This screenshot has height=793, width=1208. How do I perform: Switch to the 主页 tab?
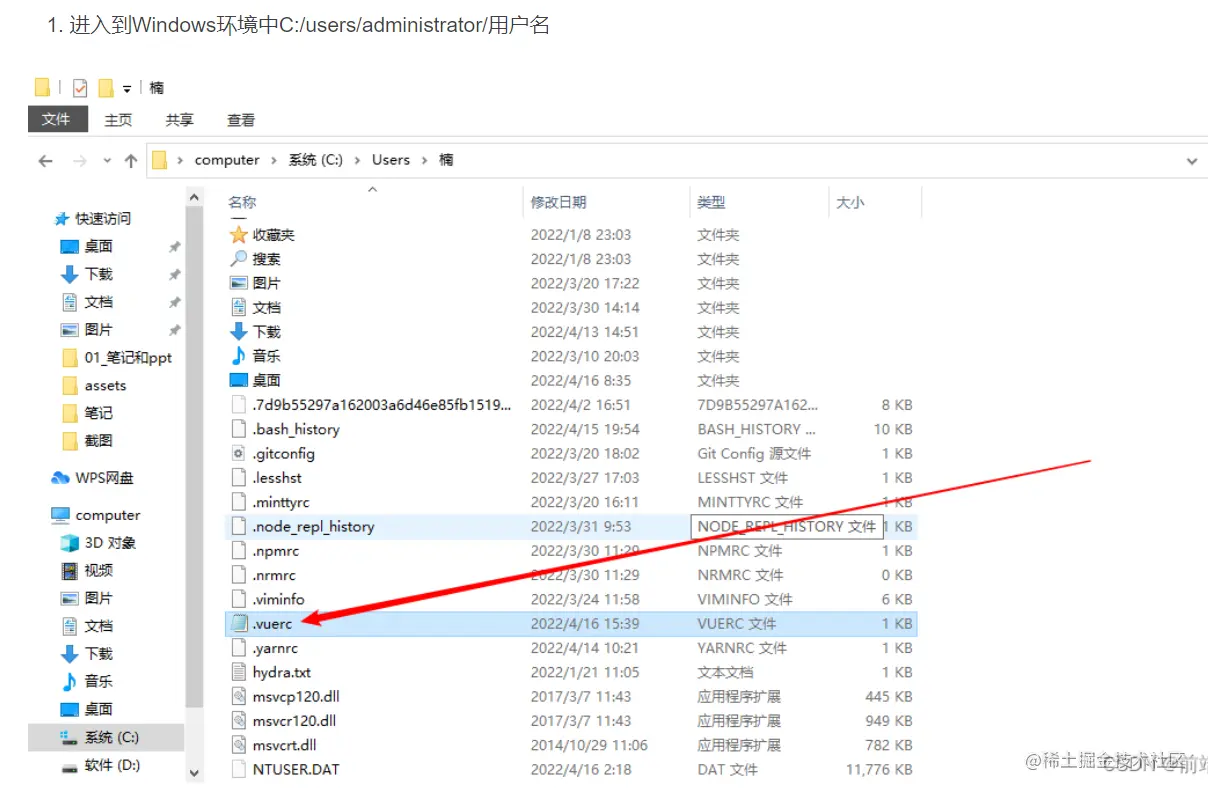pos(118,120)
